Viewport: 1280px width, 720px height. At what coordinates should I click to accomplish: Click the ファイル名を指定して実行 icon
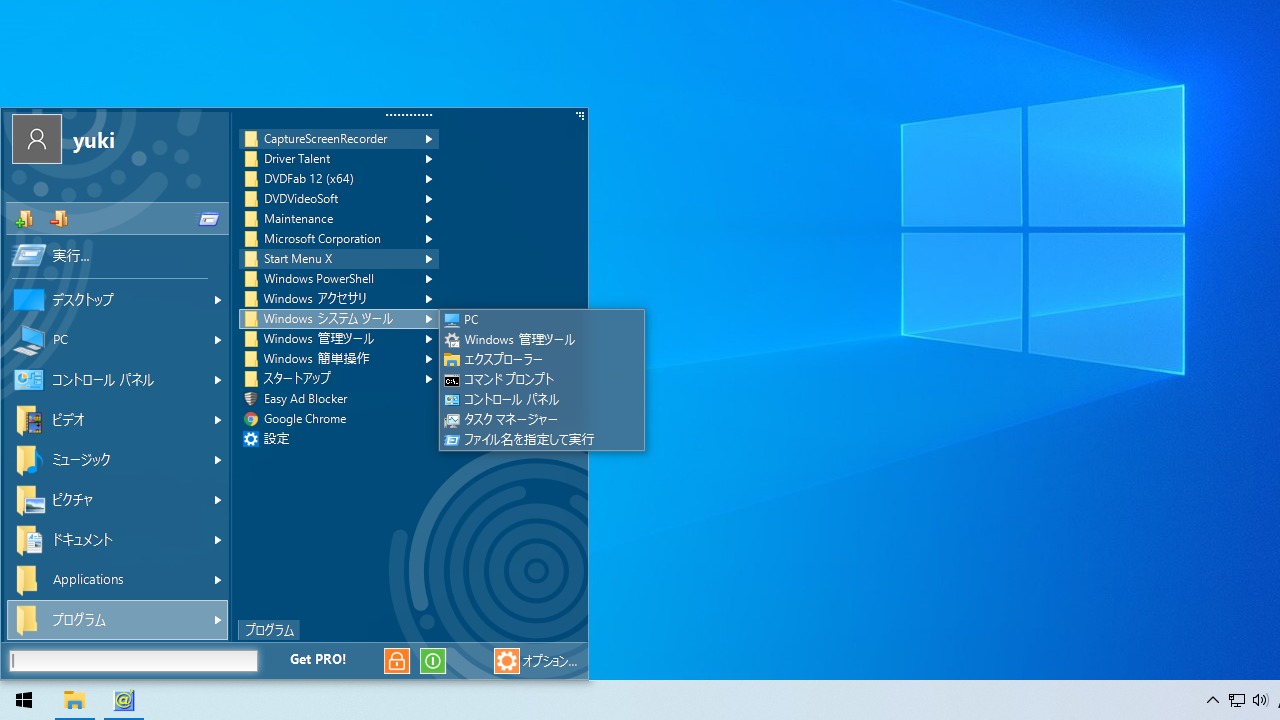click(x=452, y=440)
